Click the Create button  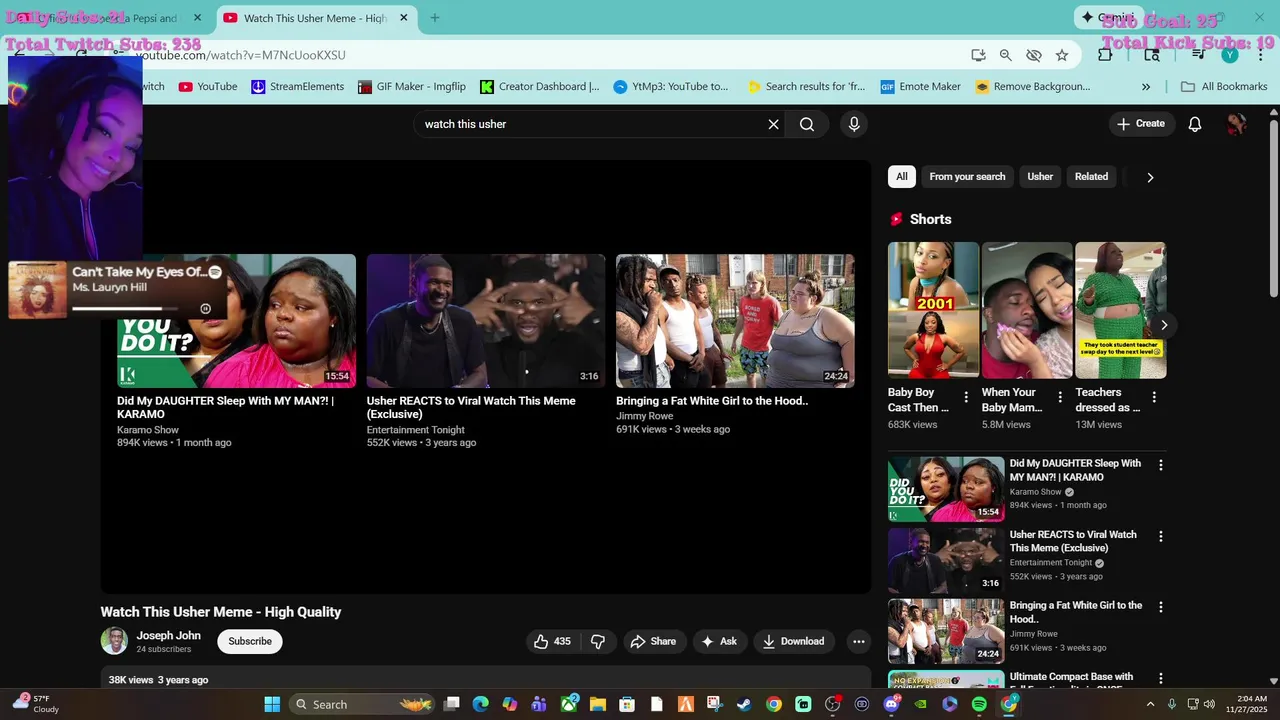pyautogui.click(x=1141, y=124)
